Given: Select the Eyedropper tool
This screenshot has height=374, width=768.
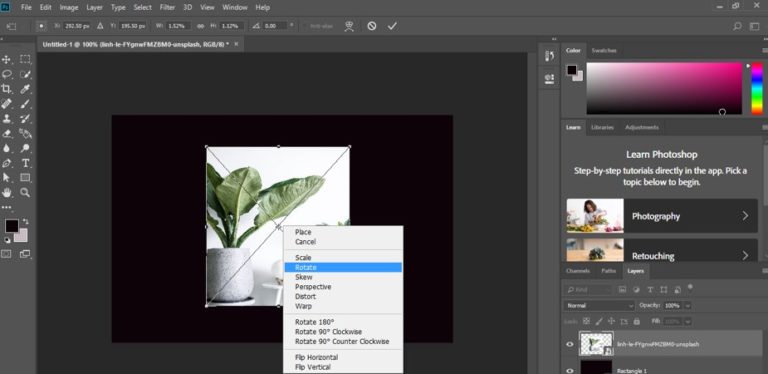Looking at the screenshot, I should pos(25,89).
